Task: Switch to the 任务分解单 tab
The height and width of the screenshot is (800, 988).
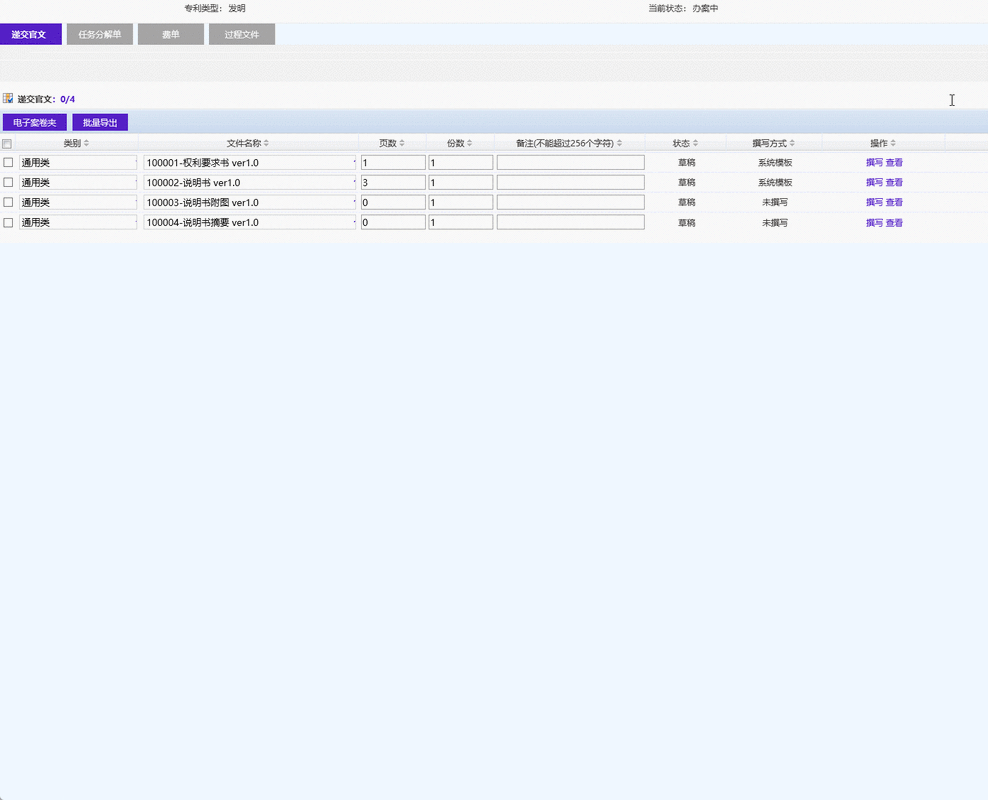Action: tap(99, 34)
